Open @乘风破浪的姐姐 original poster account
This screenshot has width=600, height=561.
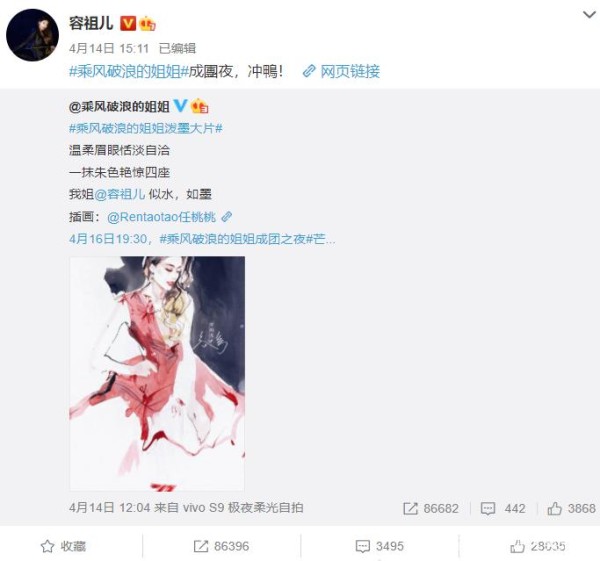point(119,106)
